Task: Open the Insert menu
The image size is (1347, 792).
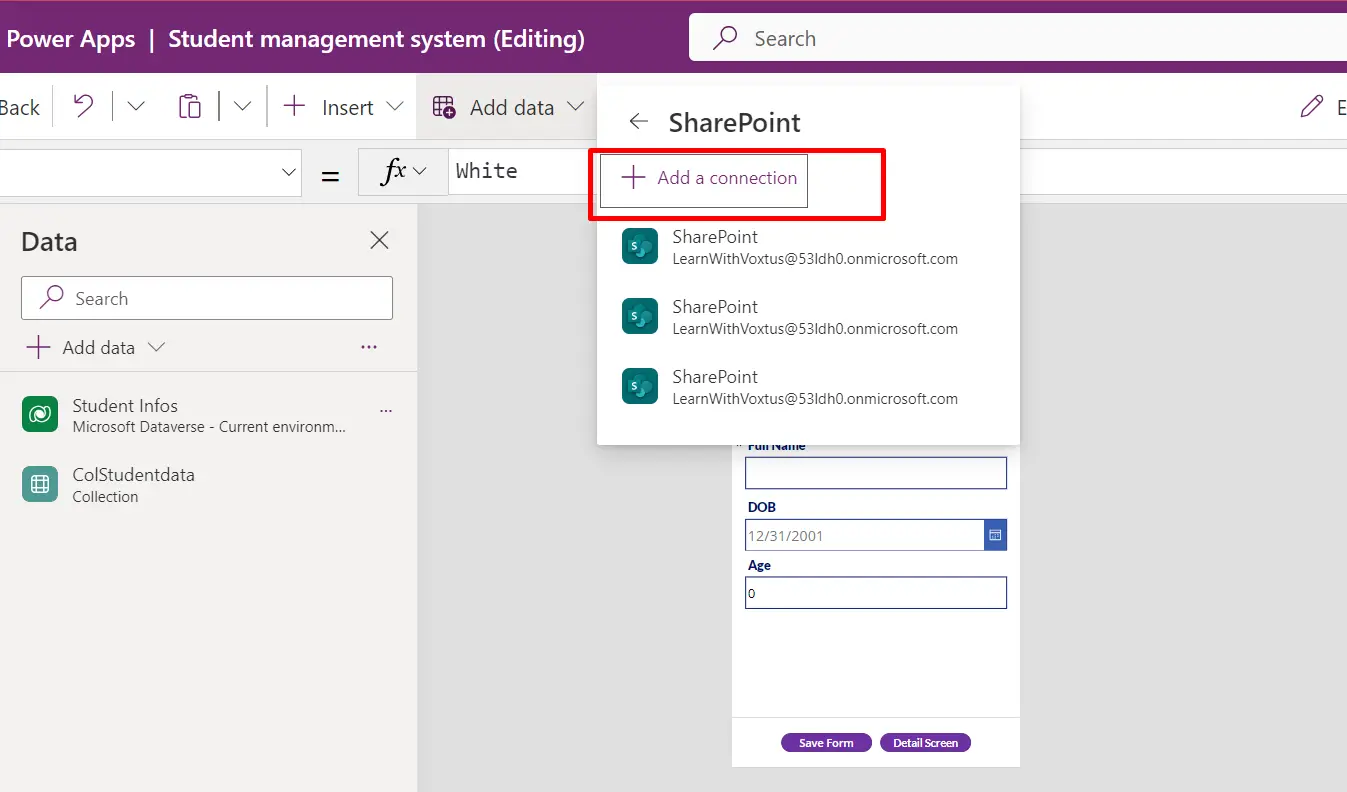Action: (343, 107)
